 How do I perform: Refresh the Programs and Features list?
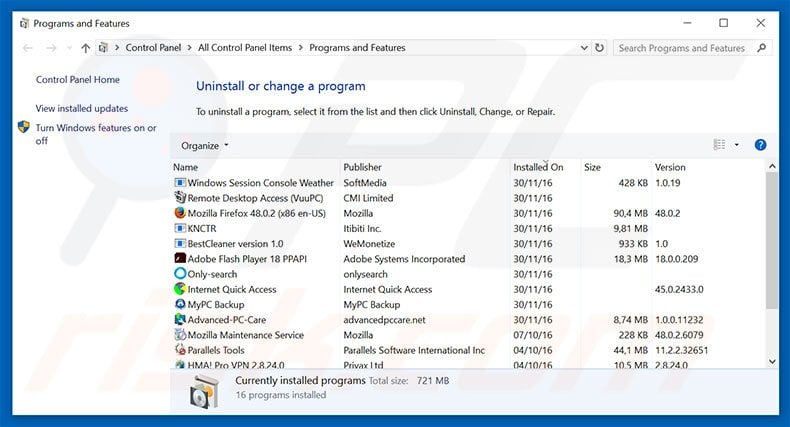pyautogui.click(x=599, y=48)
